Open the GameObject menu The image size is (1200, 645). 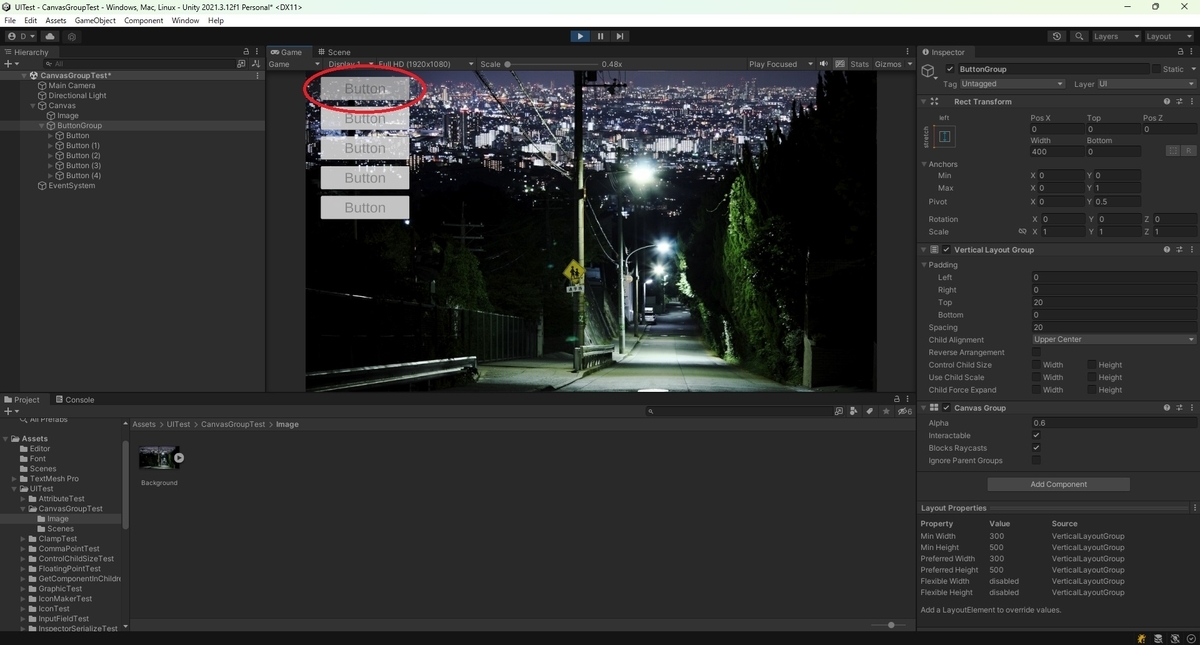[95, 20]
